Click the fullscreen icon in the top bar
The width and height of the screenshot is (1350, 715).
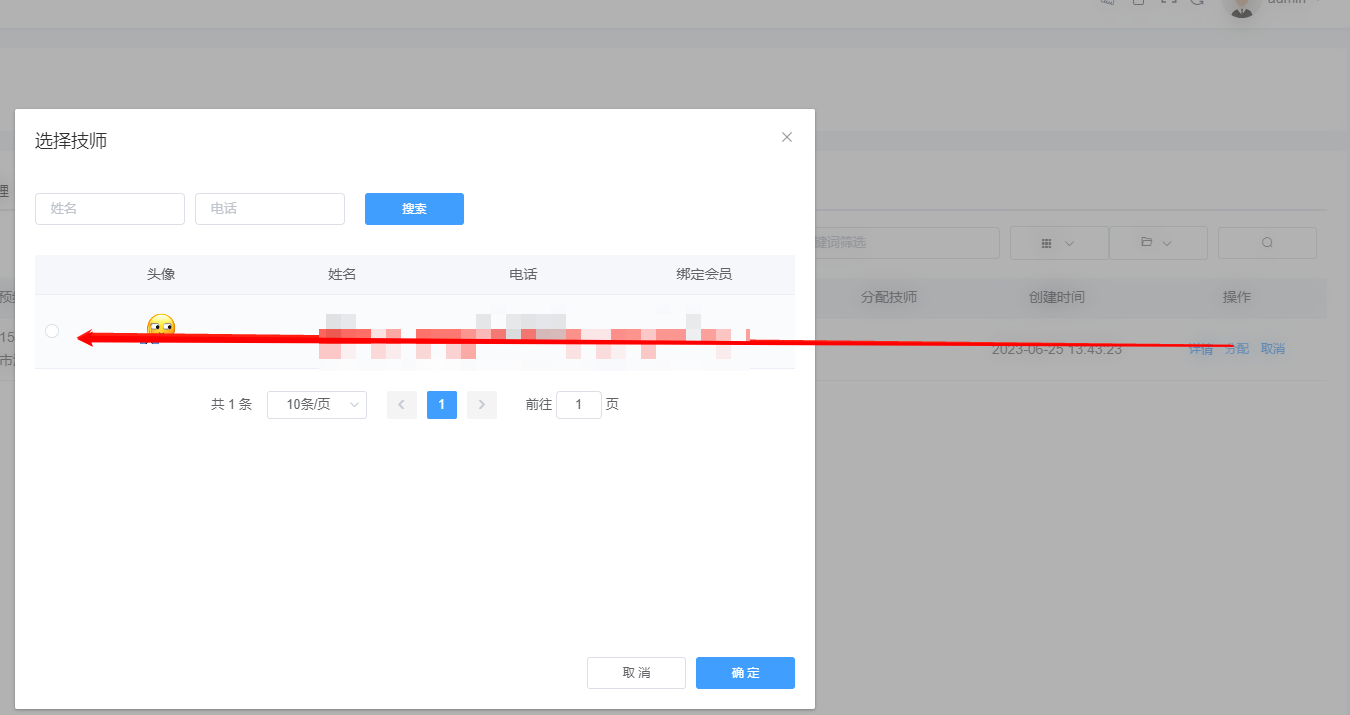(x=1168, y=3)
